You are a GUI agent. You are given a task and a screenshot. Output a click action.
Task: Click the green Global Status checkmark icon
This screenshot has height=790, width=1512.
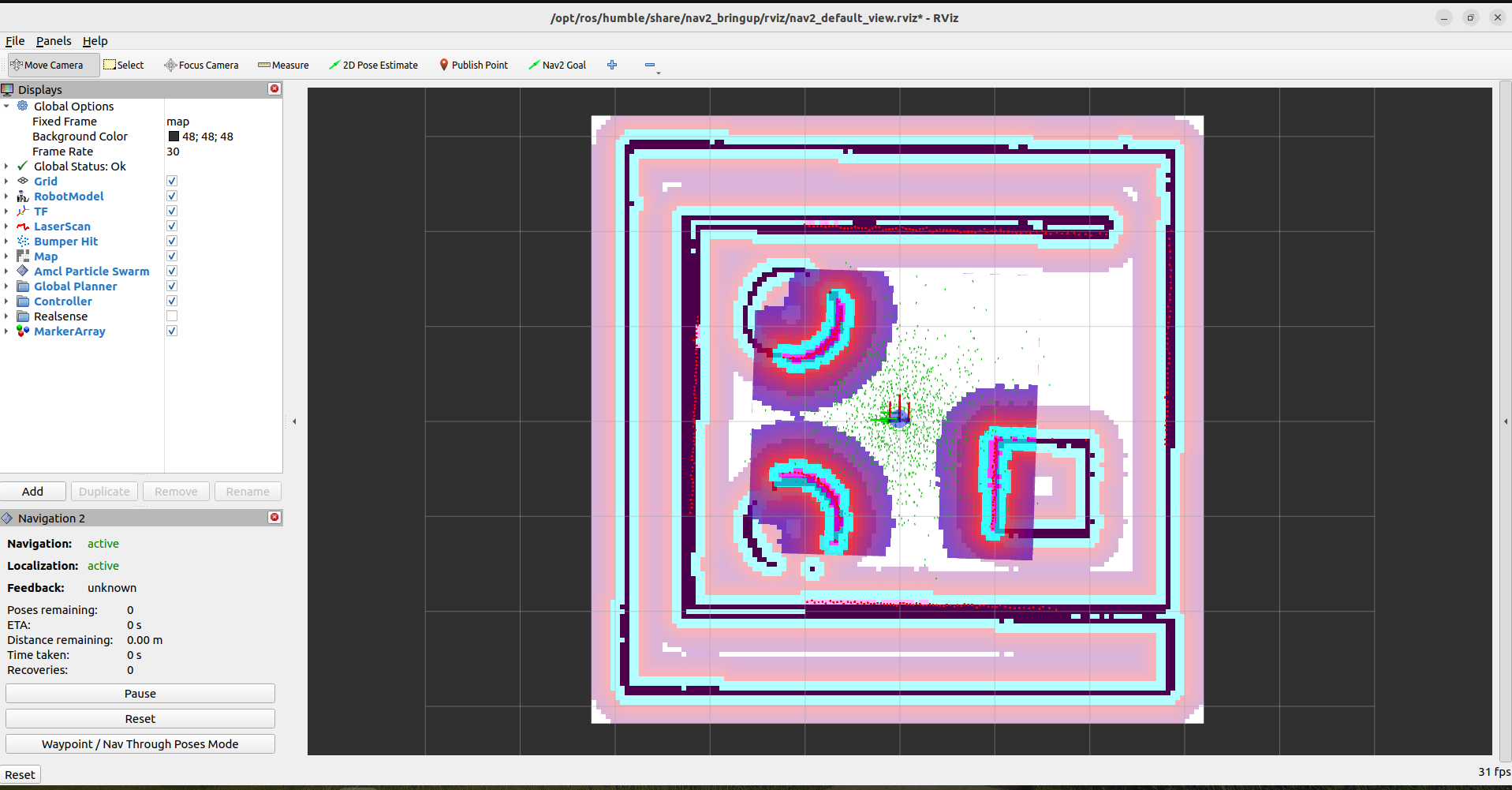(x=23, y=166)
